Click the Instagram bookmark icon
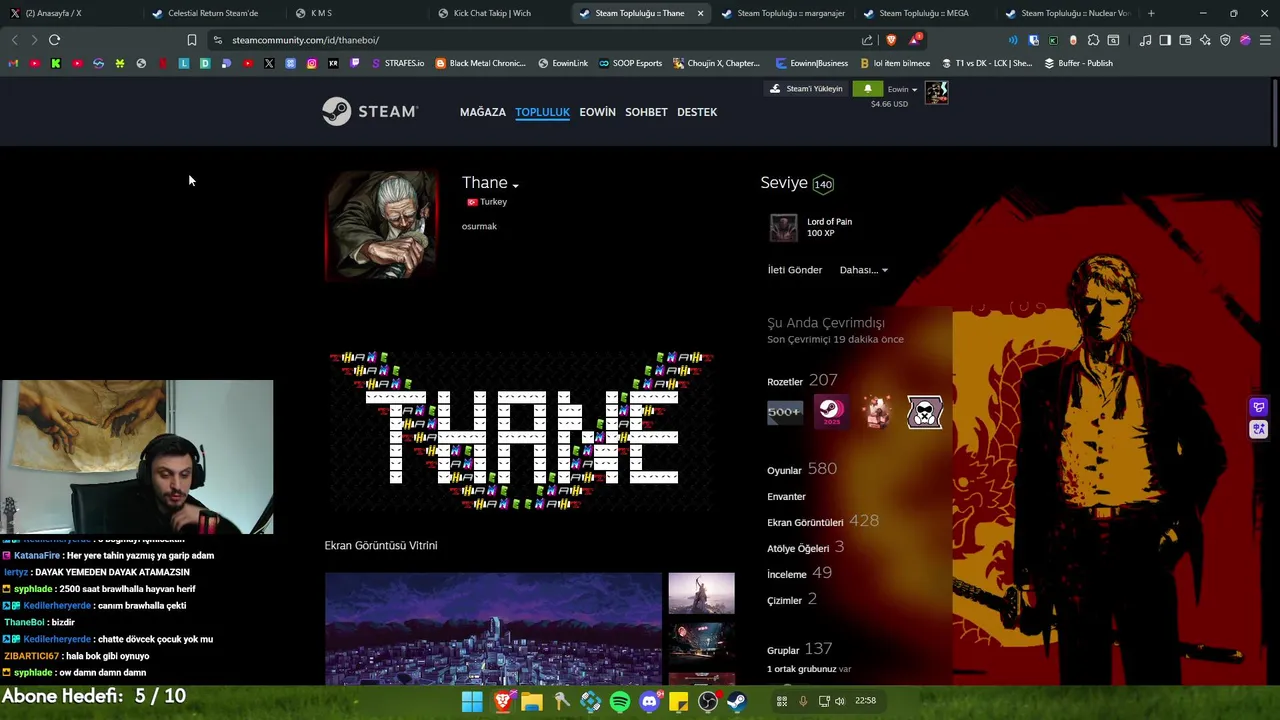Screen dimensions: 1280x720 coord(312,63)
